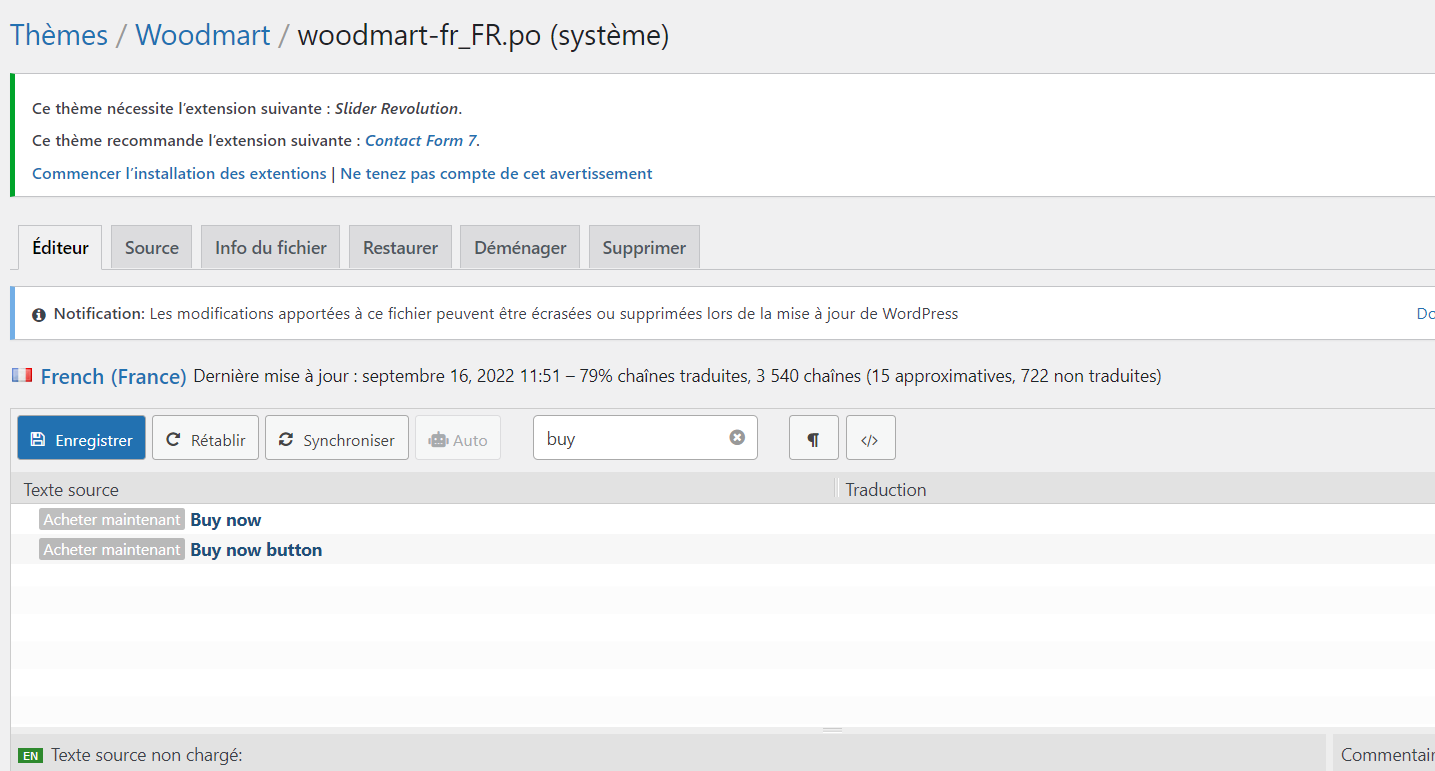Open the Restaurer tab
Image resolution: width=1435 pixels, height=771 pixels.
pyautogui.click(x=400, y=247)
